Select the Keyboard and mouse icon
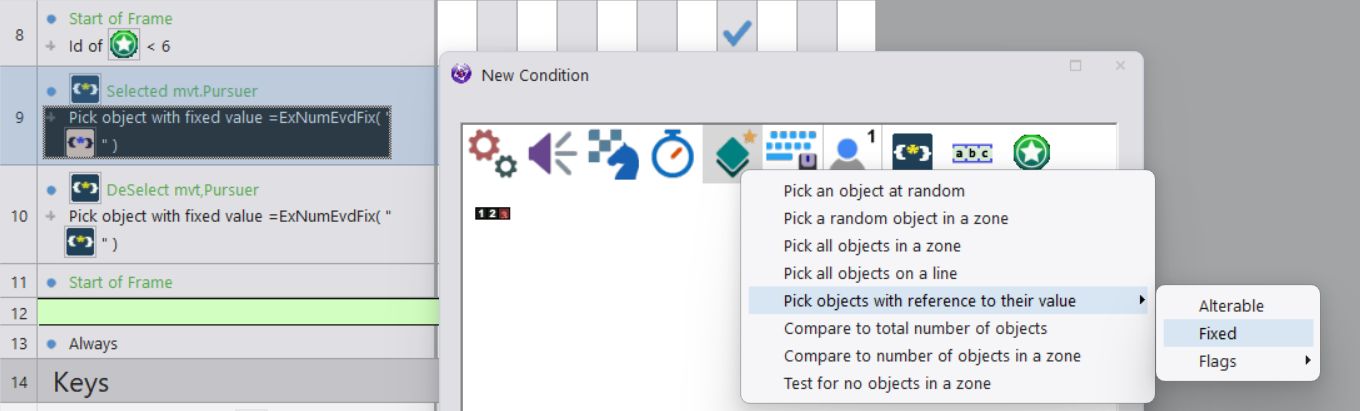The width and height of the screenshot is (1360, 411). tap(792, 150)
